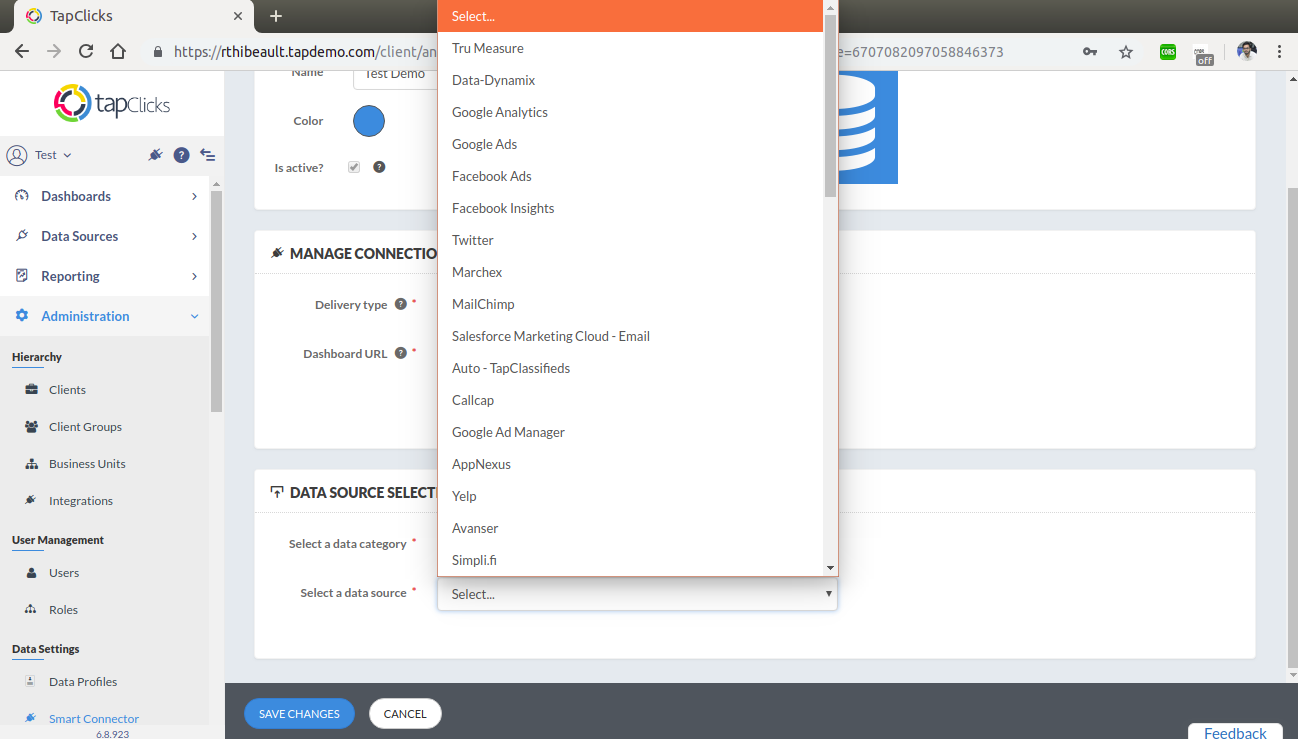Screen dimensions: 1298x739
Task: Choose MailChimp as data source
Action: coord(630,304)
